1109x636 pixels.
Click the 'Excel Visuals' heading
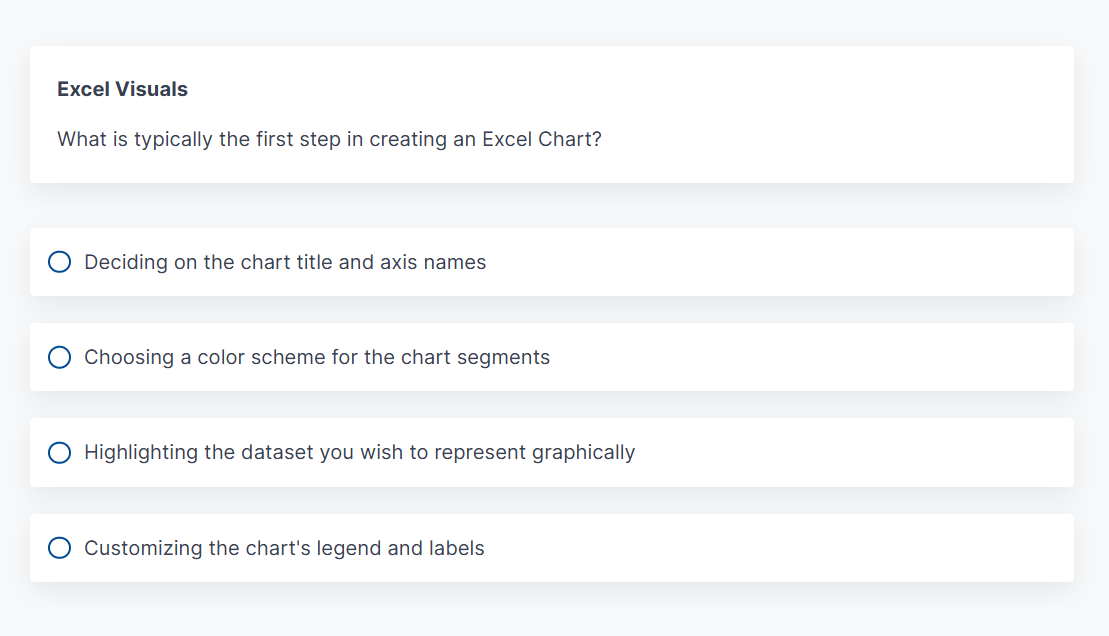click(122, 89)
